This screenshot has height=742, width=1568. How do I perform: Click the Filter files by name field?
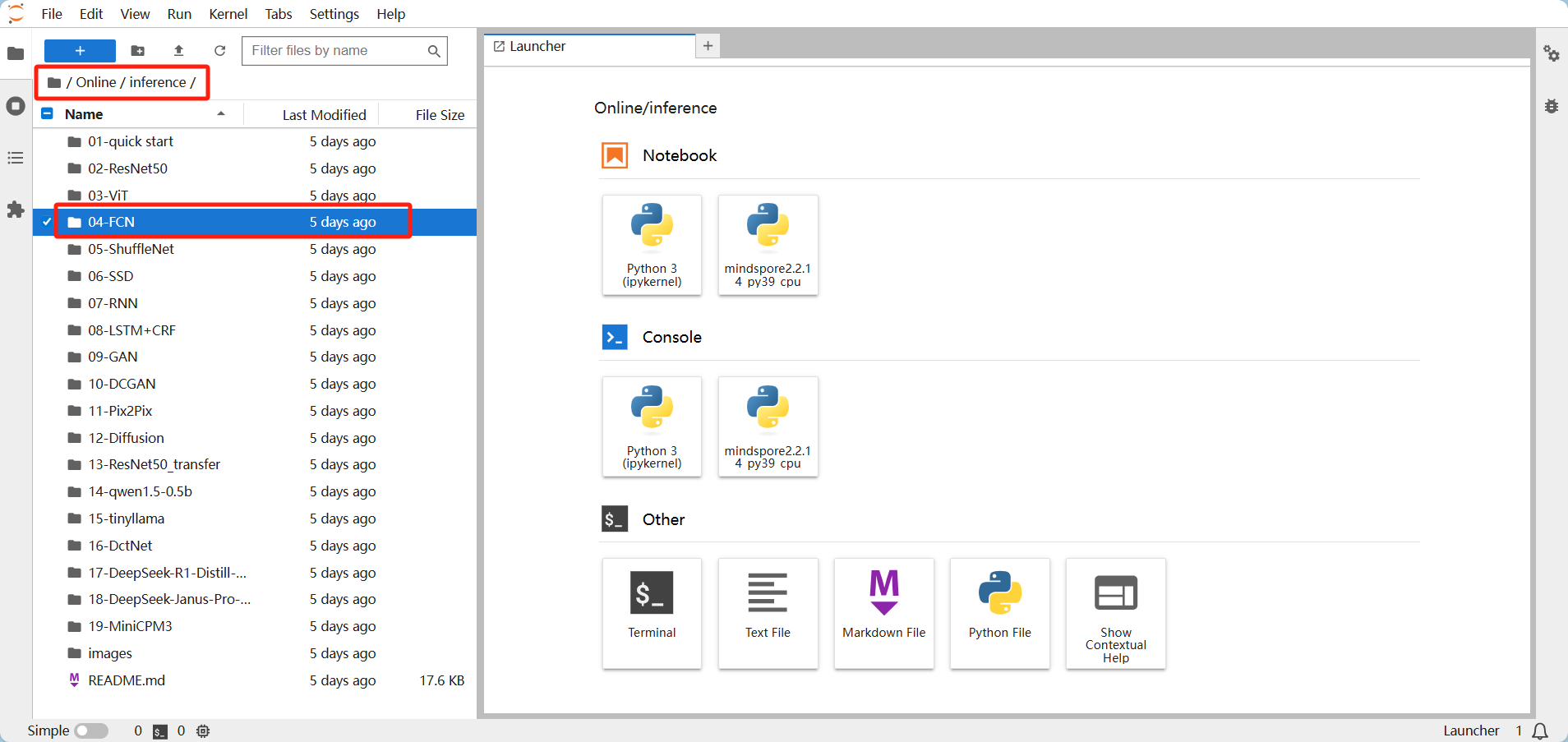pos(337,51)
